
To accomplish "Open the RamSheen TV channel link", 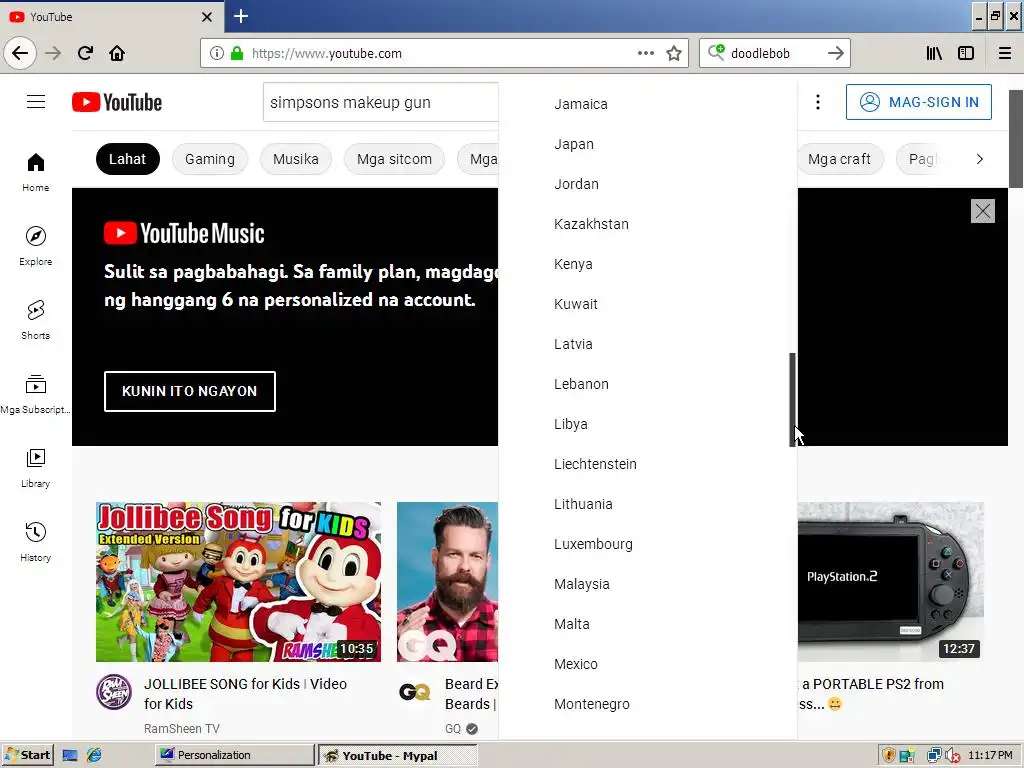I will pos(182,729).
